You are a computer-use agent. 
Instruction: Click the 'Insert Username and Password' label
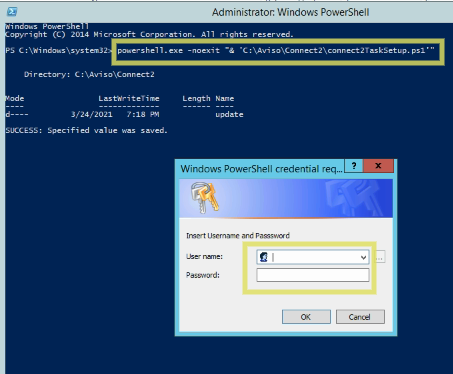point(238,236)
